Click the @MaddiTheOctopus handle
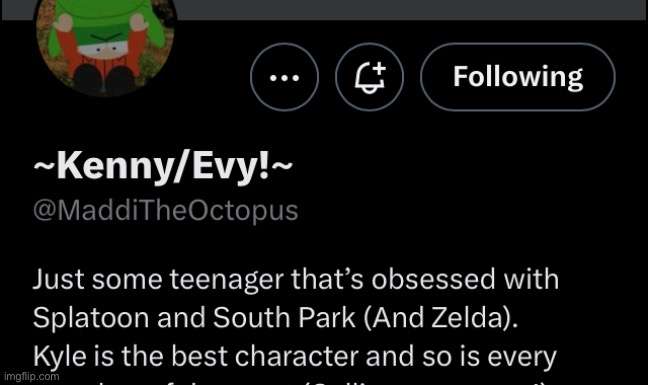The image size is (648, 385). click(x=165, y=211)
